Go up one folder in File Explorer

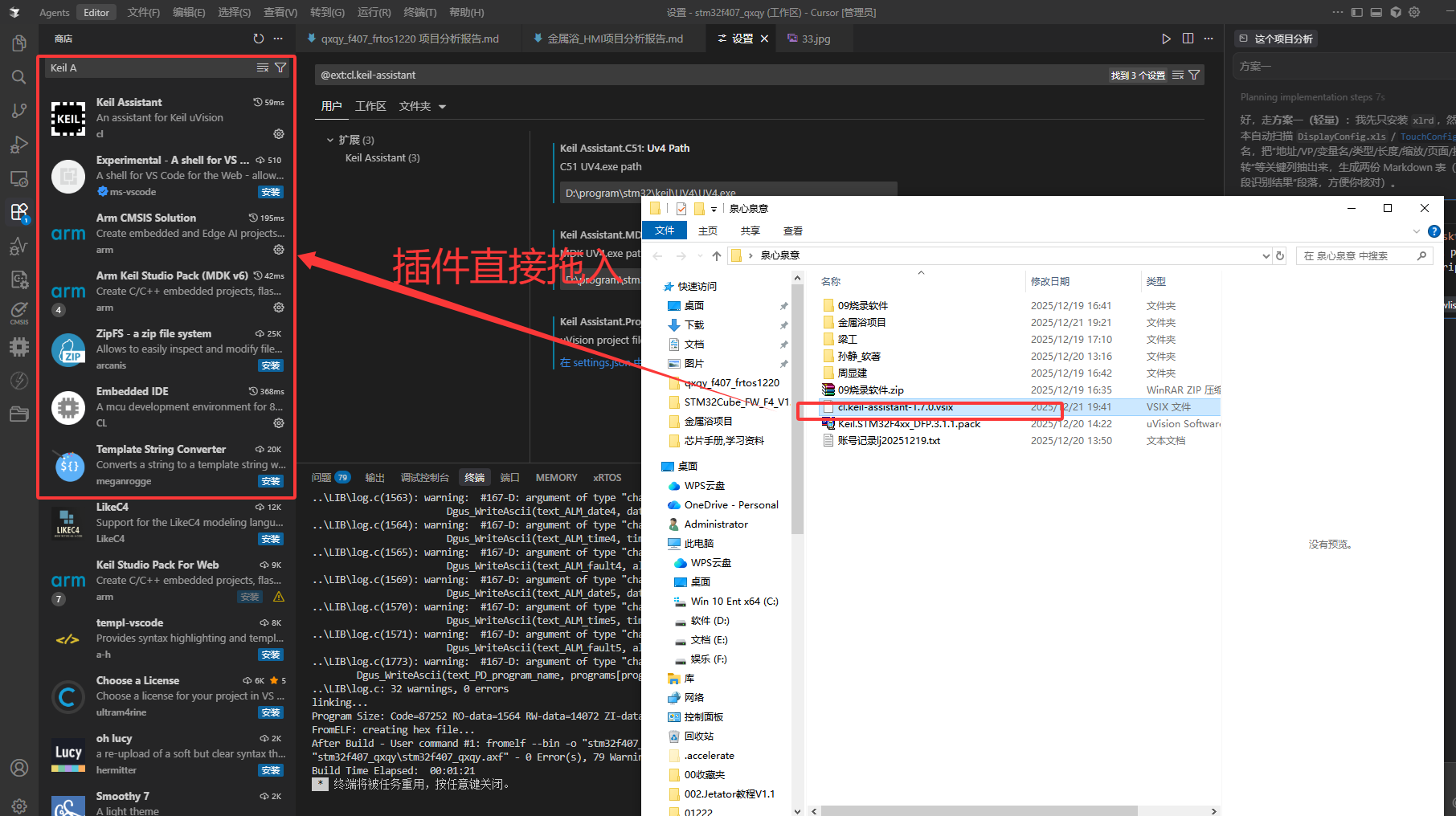717,255
